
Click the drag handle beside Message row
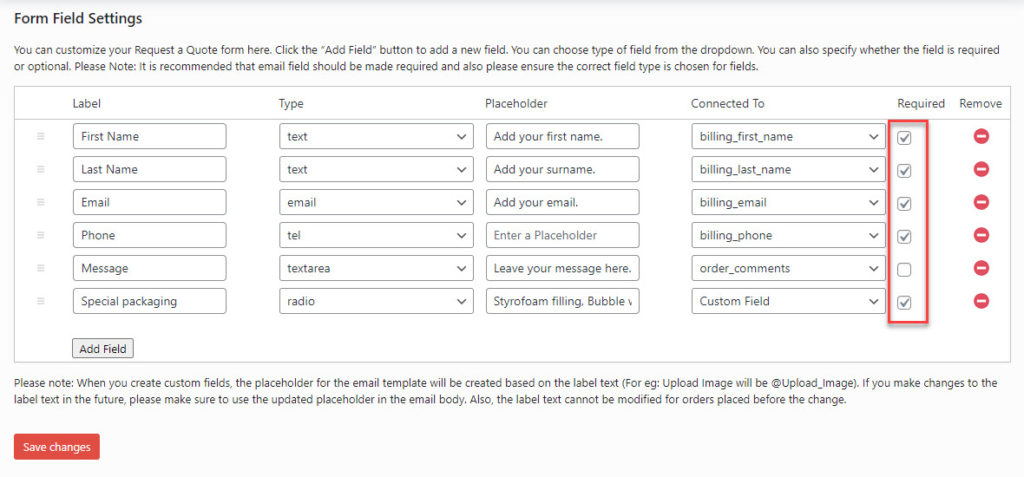tap(40, 268)
